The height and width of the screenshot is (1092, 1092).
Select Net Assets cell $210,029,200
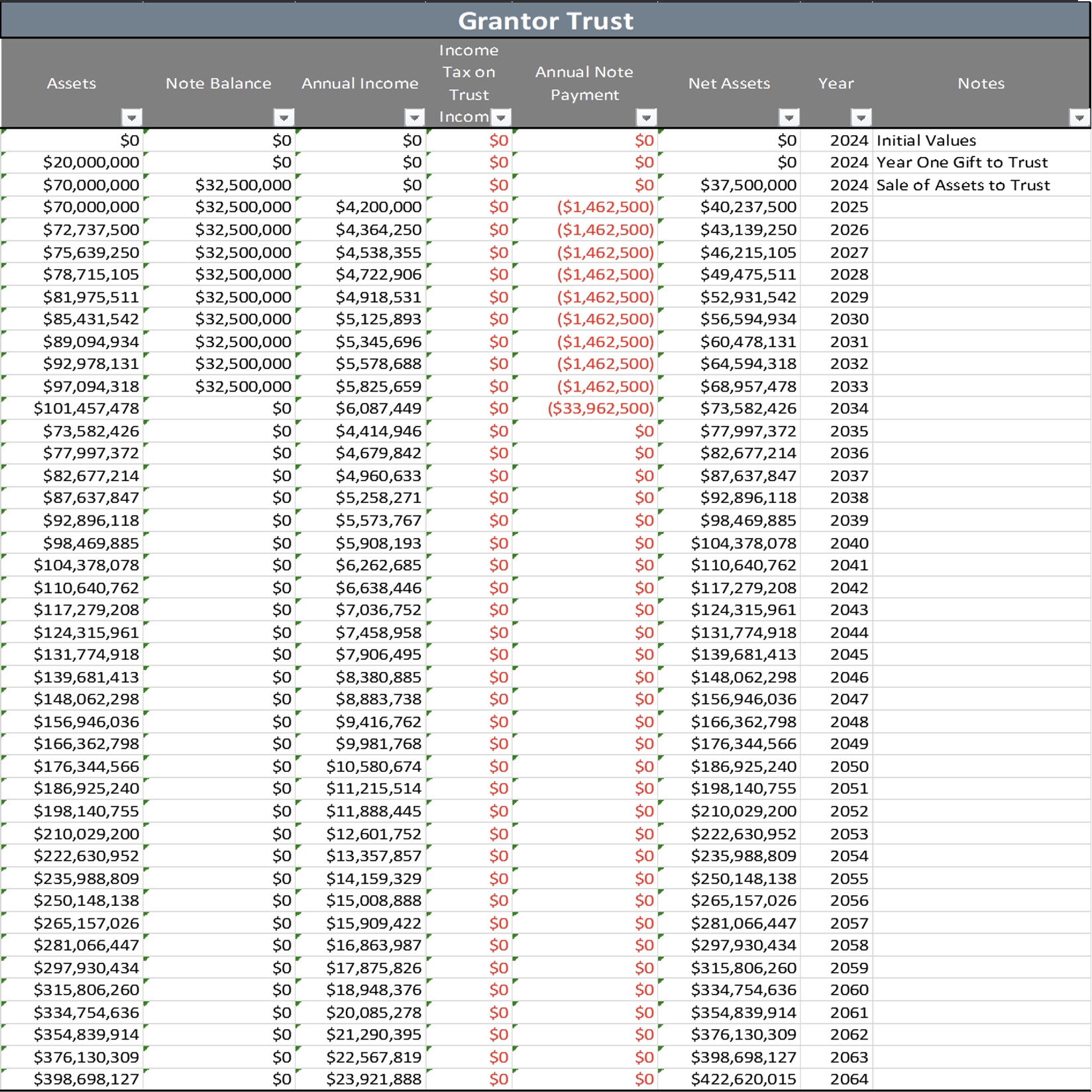point(729,811)
